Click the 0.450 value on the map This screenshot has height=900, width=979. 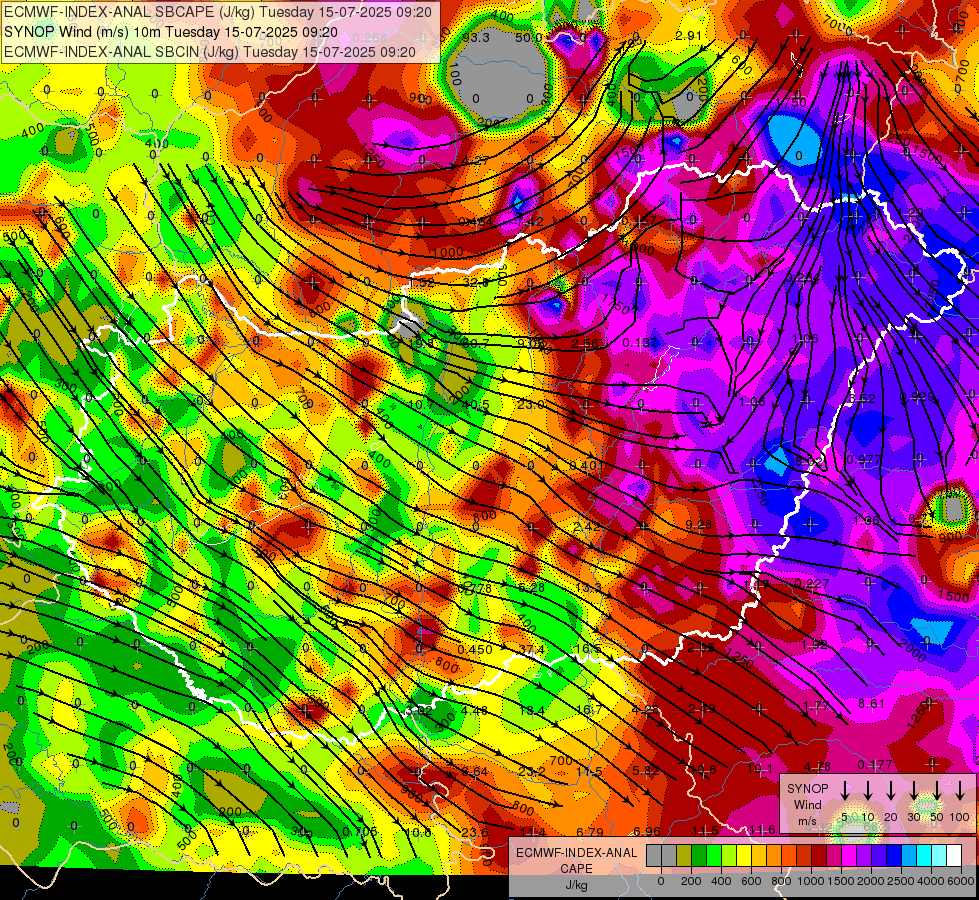(475, 650)
